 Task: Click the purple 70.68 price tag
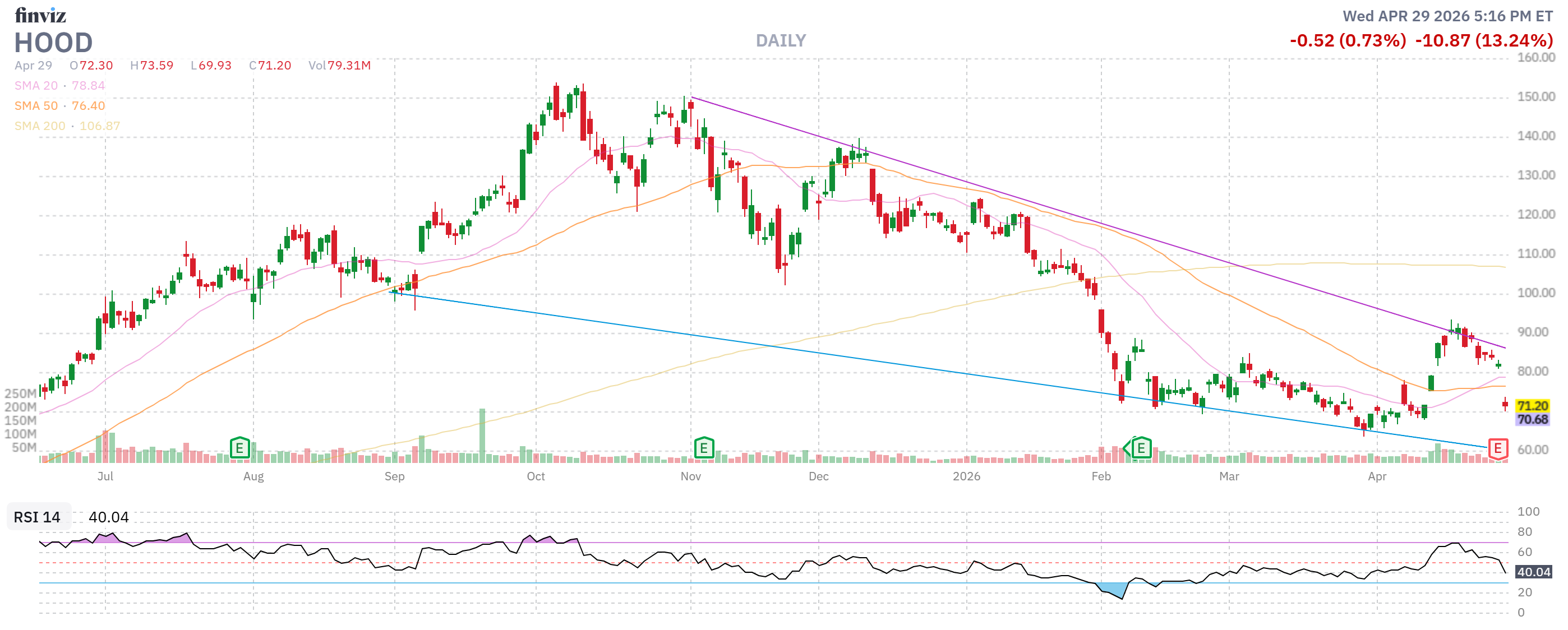[1532, 420]
